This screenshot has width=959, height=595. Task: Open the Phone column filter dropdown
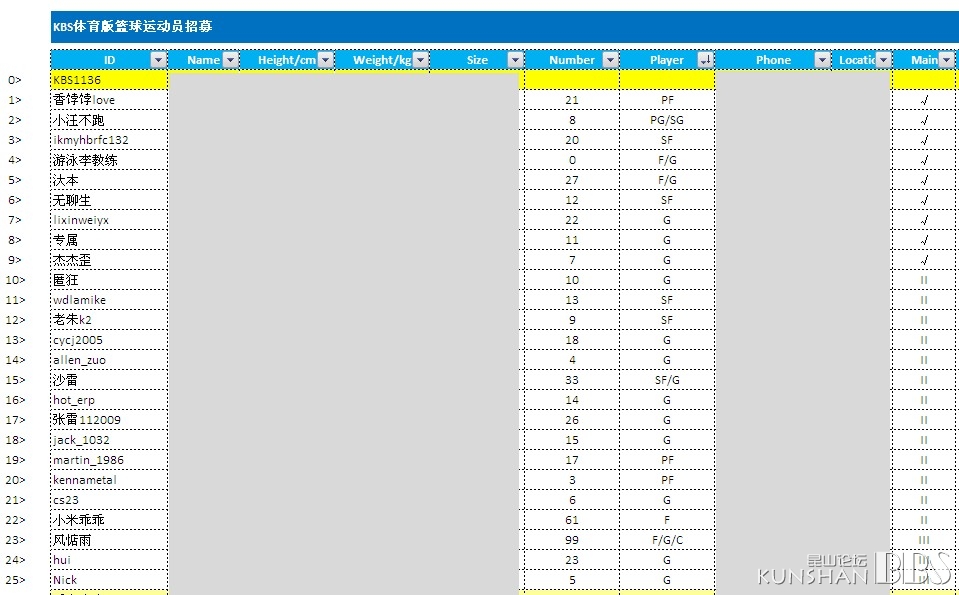tap(822, 60)
